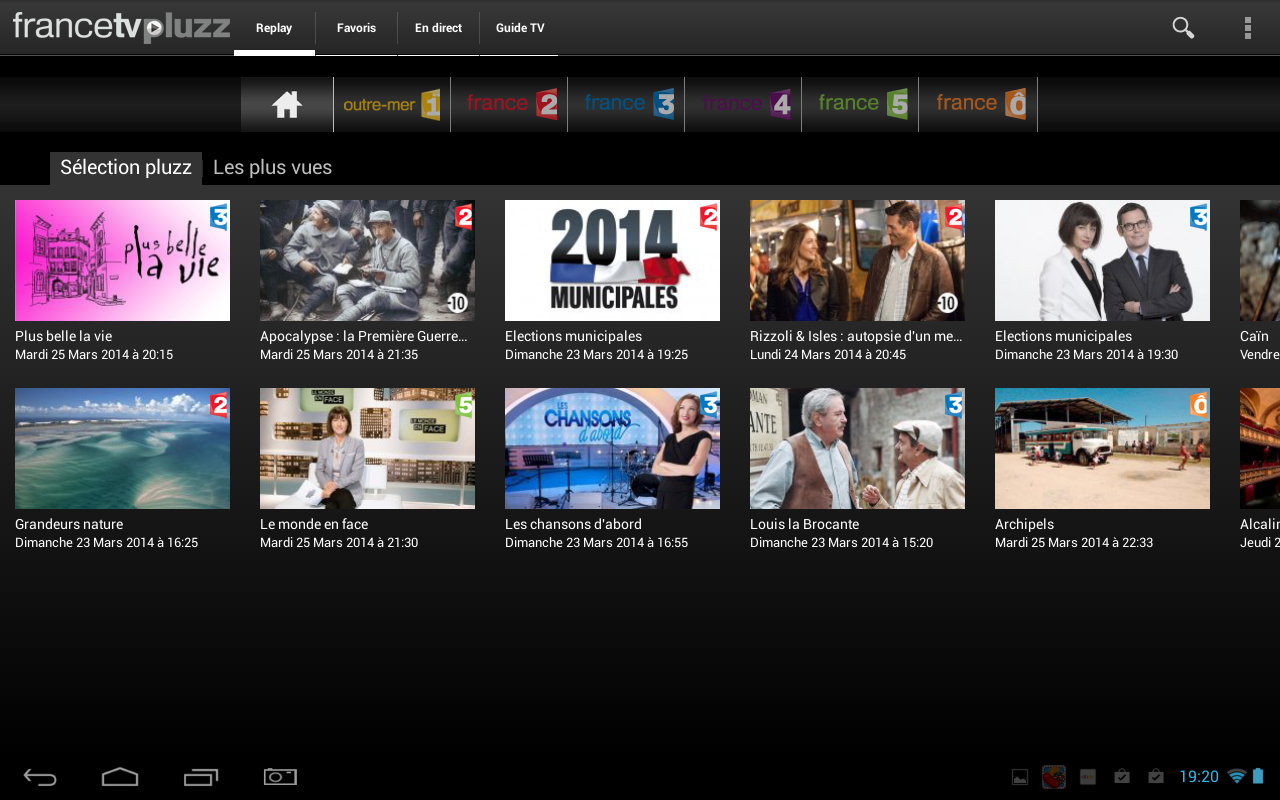This screenshot has width=1280, height=800.
Task: Tap date Dimanche 23 Mars 2014 à 15:20
Action: [x=841, y=543]
